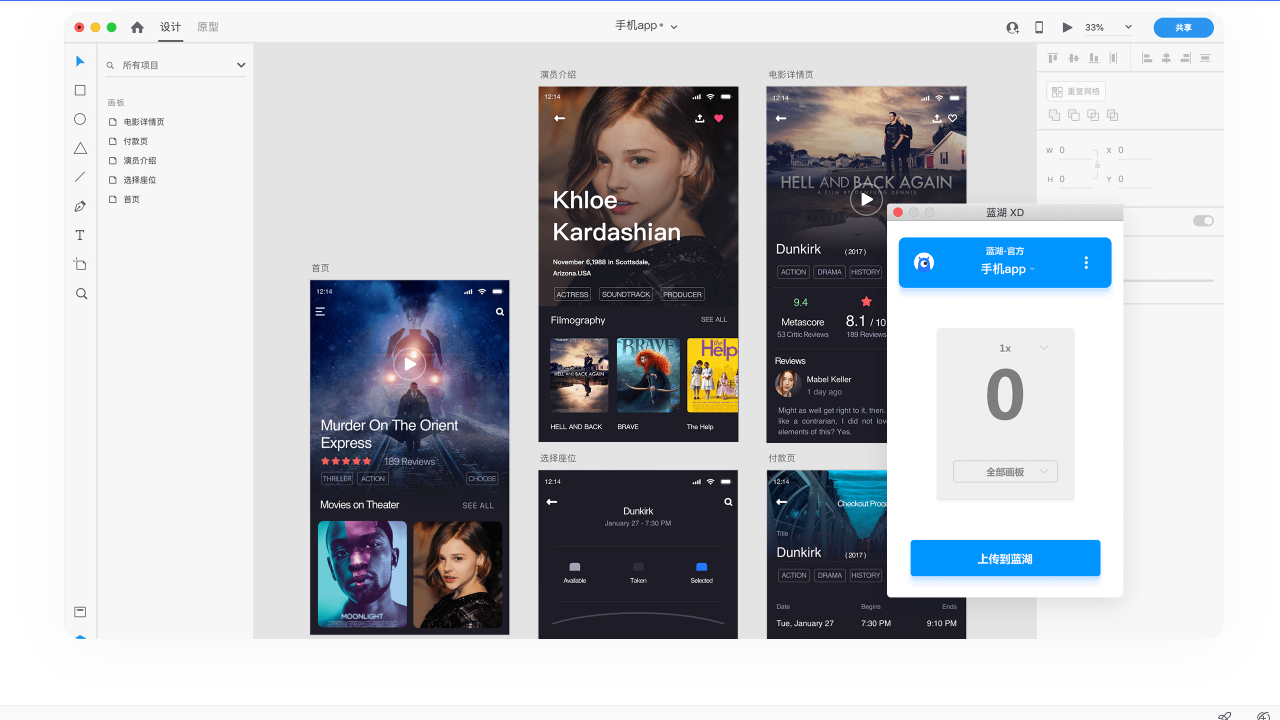Open the mobile device preview icon
Screen dimensions: 1280x720
point(1039,27)
